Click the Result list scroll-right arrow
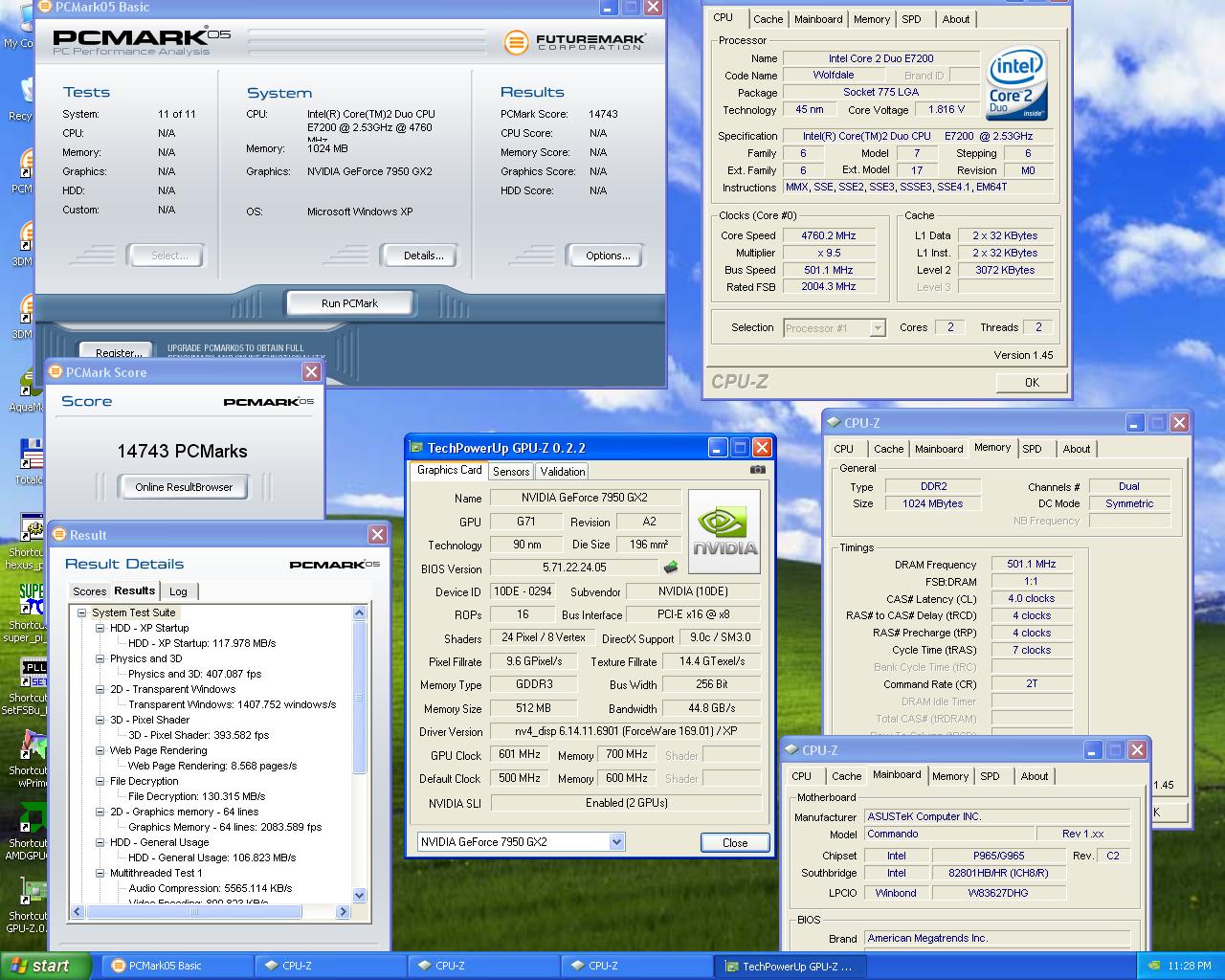The height and width of the screenshot is (980, 1225). coord(345,912)
